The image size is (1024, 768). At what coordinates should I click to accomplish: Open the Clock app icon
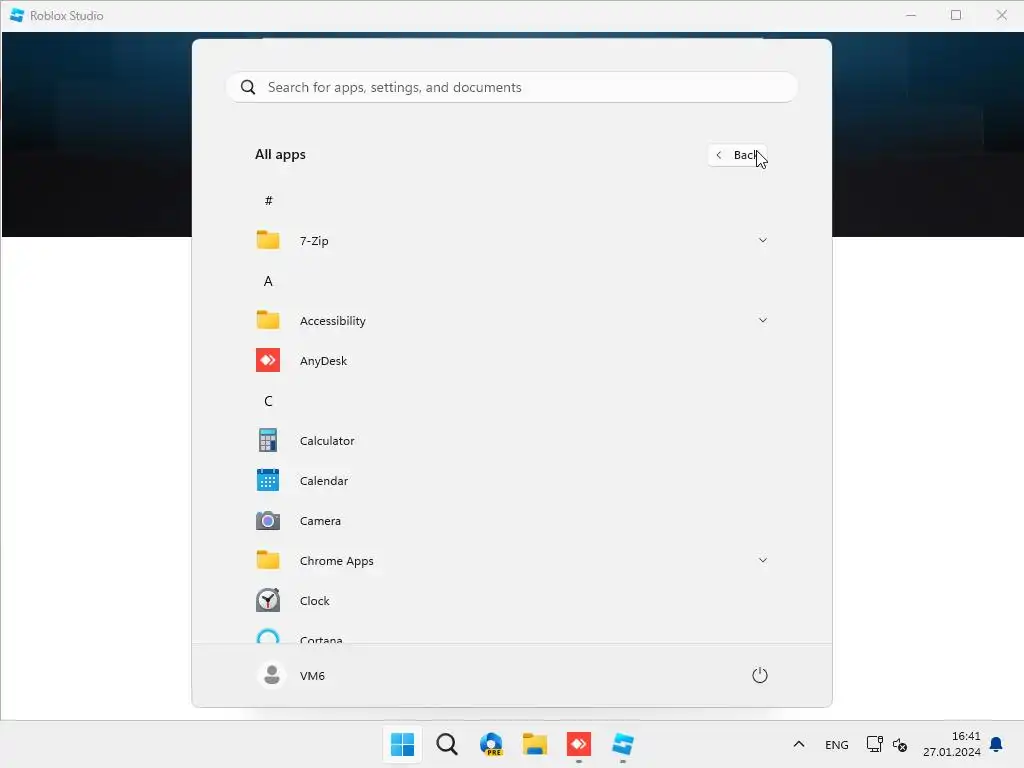(x=268, y=600)
